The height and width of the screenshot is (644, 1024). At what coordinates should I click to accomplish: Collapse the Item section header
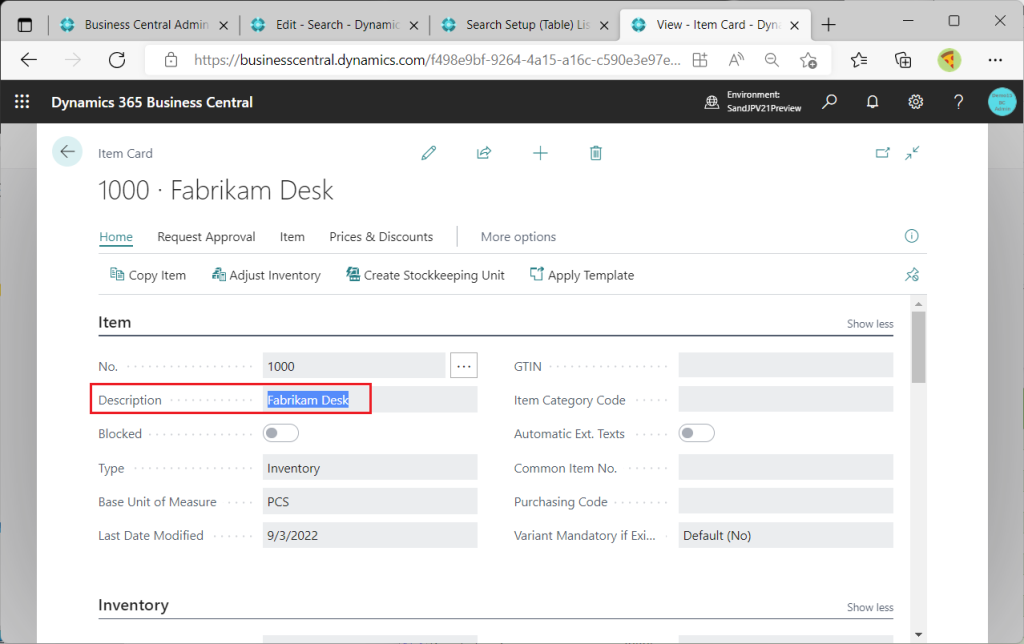(114, 323)
